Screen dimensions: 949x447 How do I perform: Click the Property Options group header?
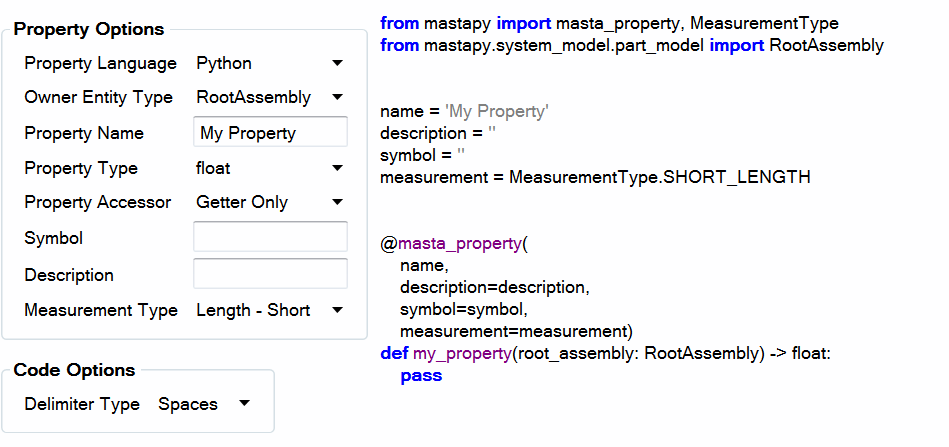click(x=88, y=29)
